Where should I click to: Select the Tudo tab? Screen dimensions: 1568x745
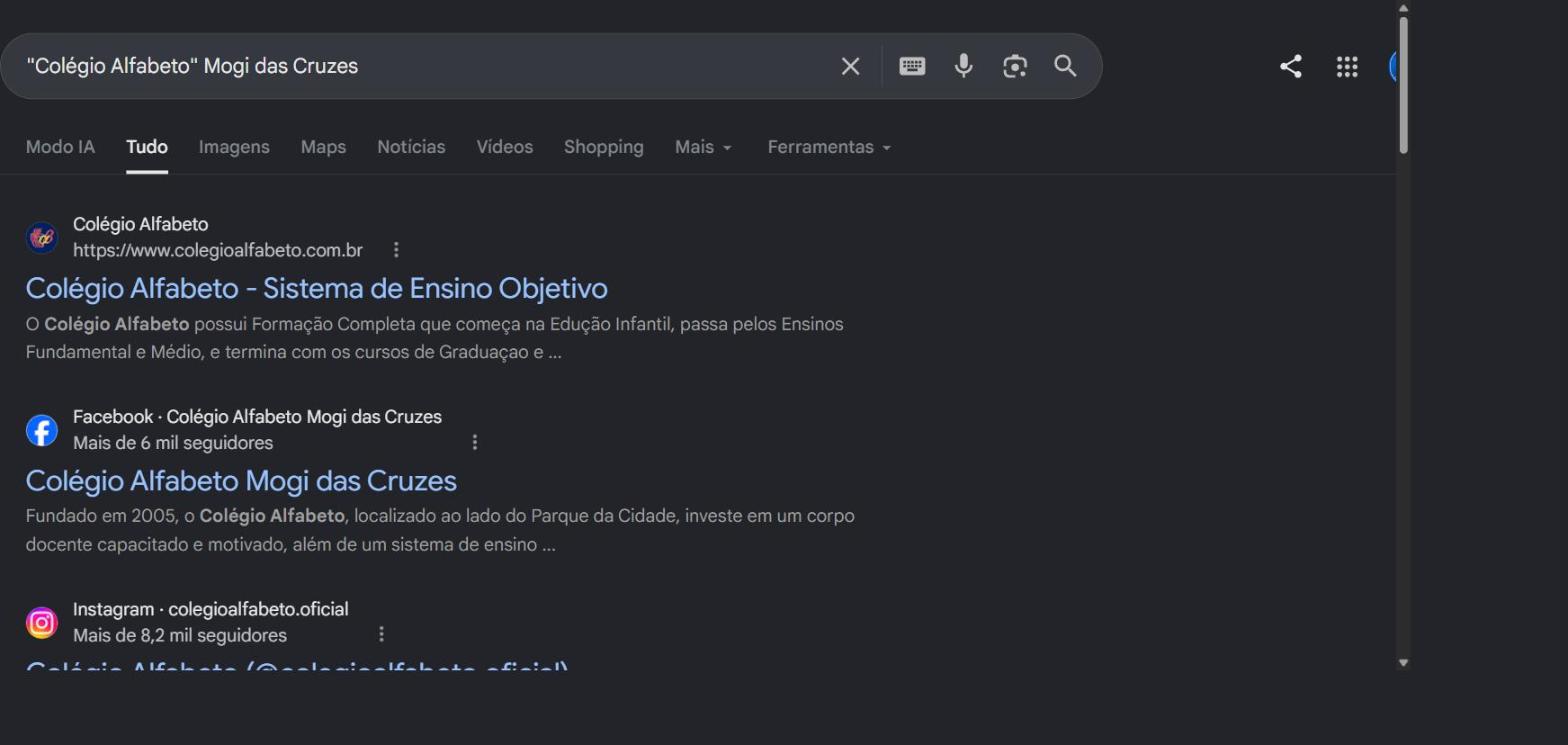tap(147, 147)
